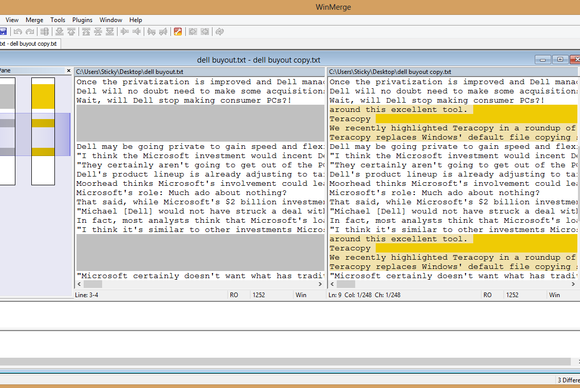Click right pane scrollbar left arrow
Viewport: 580px width, 388px height.
click(x=332, y=284)
